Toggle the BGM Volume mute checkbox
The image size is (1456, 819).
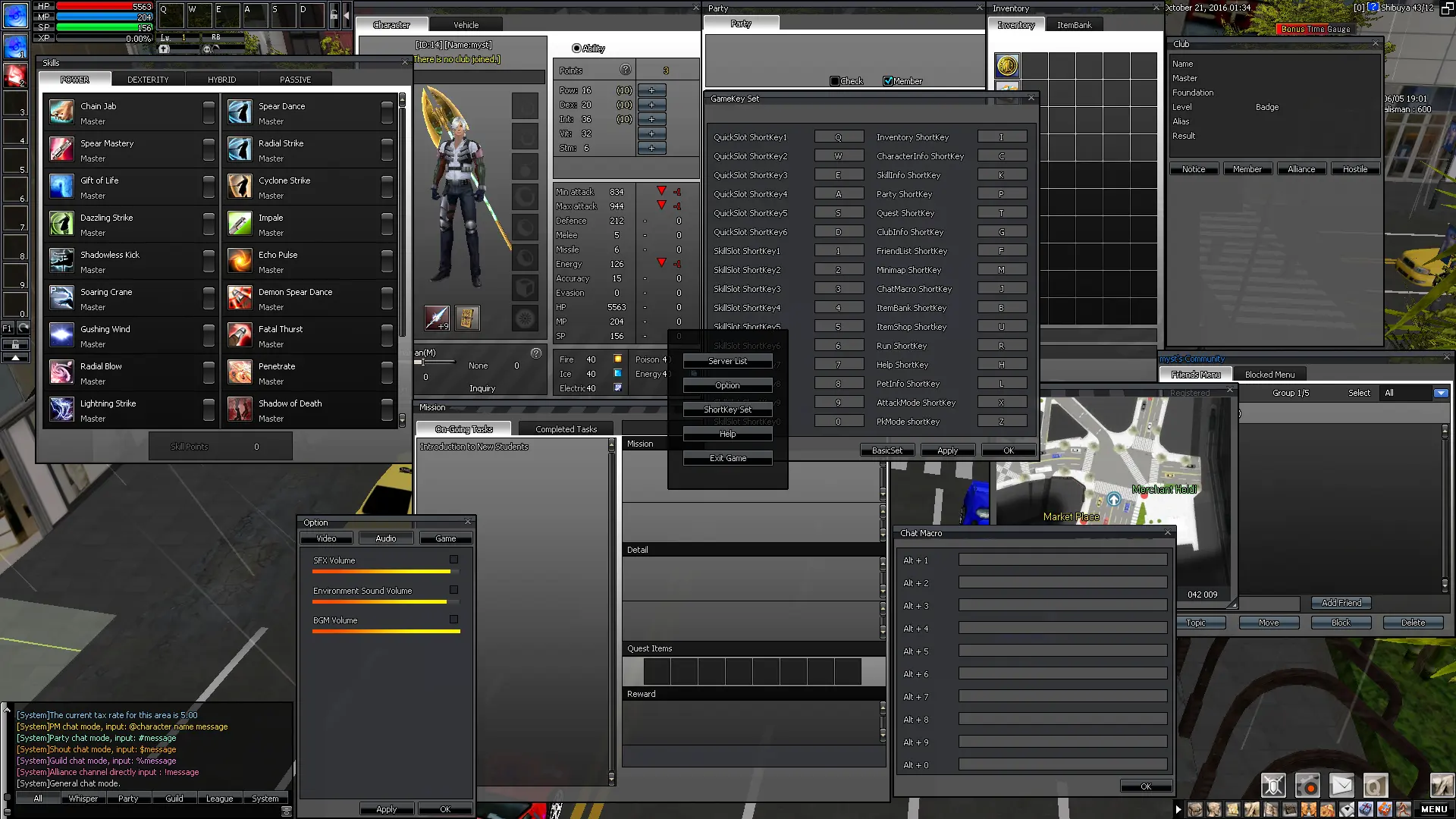click(453, 620)
